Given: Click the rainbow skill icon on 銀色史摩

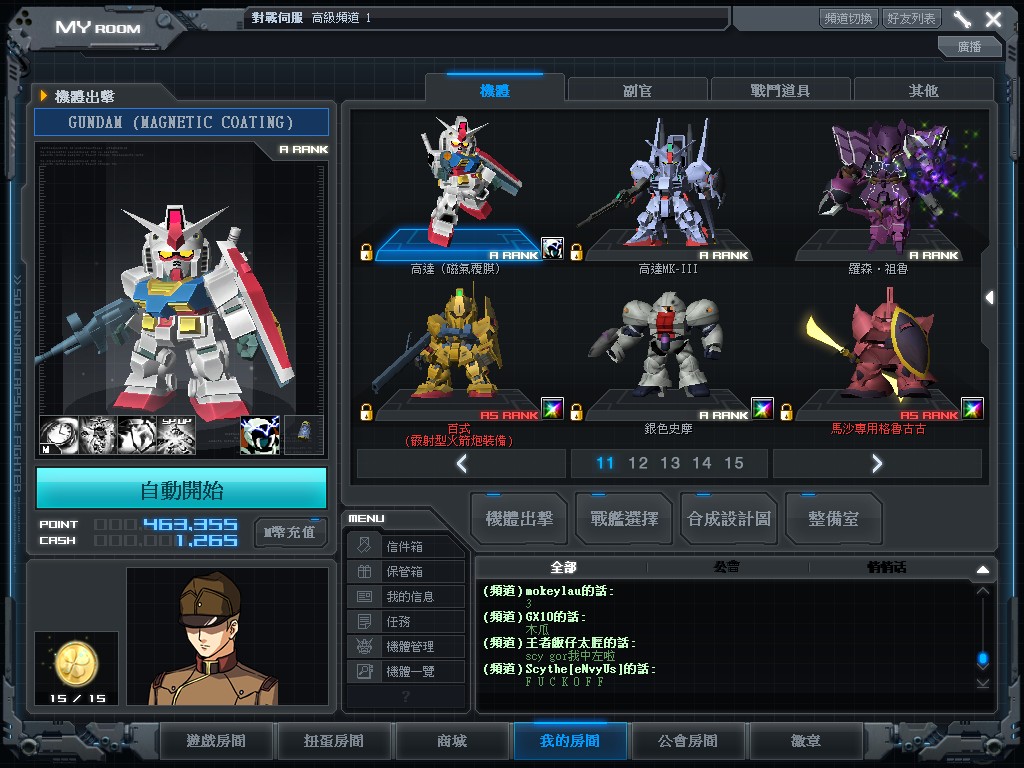Looking at the screenshot, I should (762, 409).
